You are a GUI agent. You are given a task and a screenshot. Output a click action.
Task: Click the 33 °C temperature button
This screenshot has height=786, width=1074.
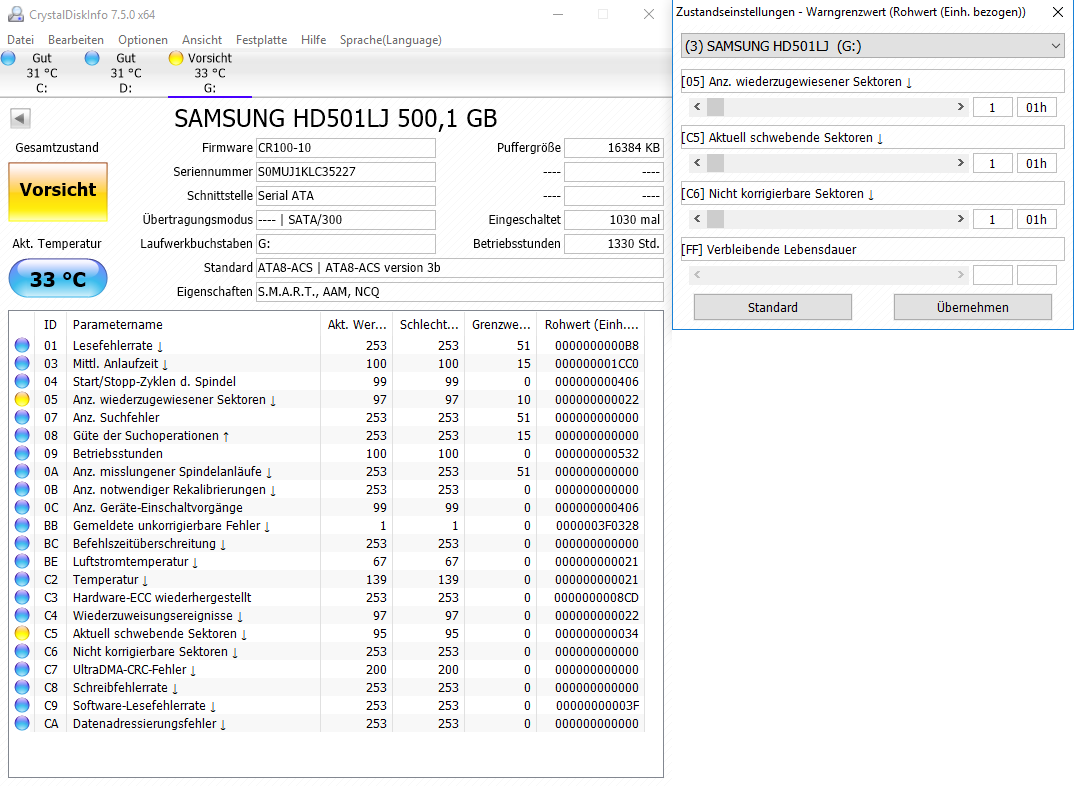tap(58, 279)
